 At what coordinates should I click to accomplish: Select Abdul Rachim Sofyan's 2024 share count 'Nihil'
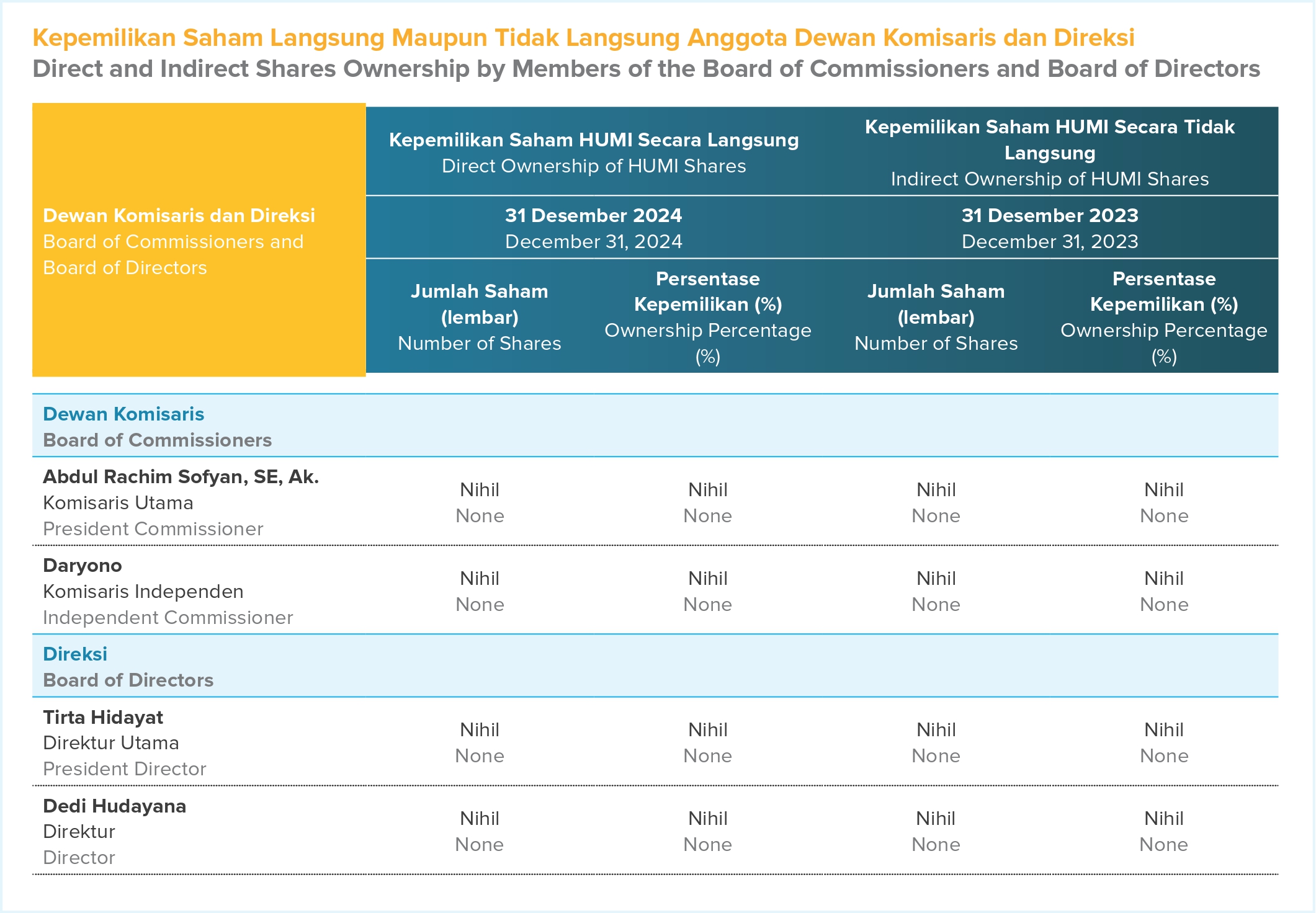click(480, 490)
